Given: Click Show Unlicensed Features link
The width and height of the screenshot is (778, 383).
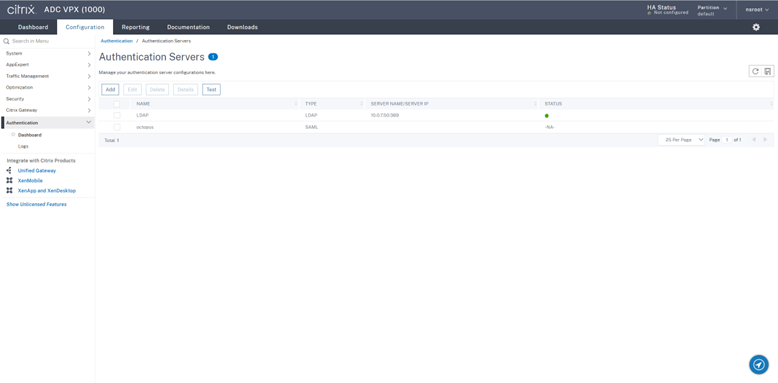Looking at the screenshot, I should (36, 204).
